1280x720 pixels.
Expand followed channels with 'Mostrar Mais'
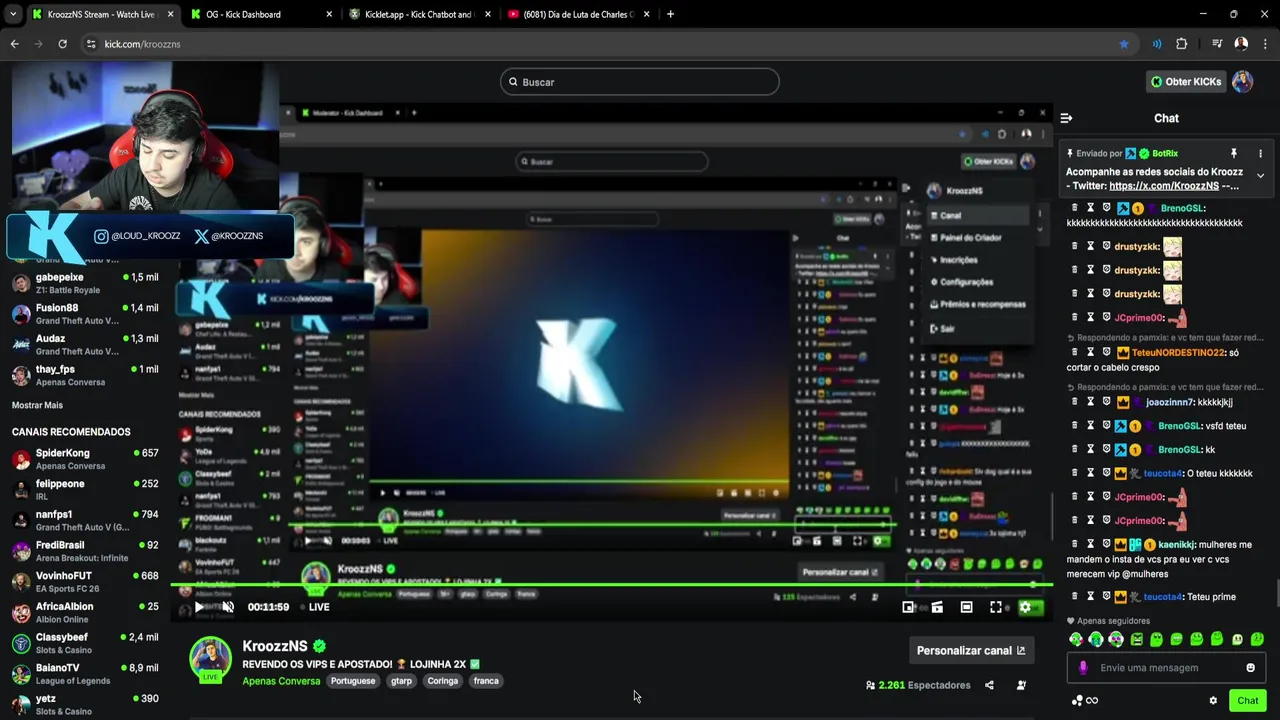click(37, 405)
